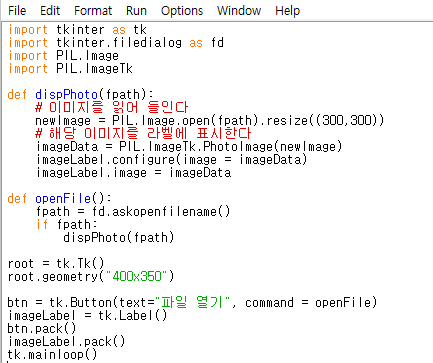The image size is (433, 363).
Task: Click the 'imageLabel.pack()' line
Action: coord(66,342)
